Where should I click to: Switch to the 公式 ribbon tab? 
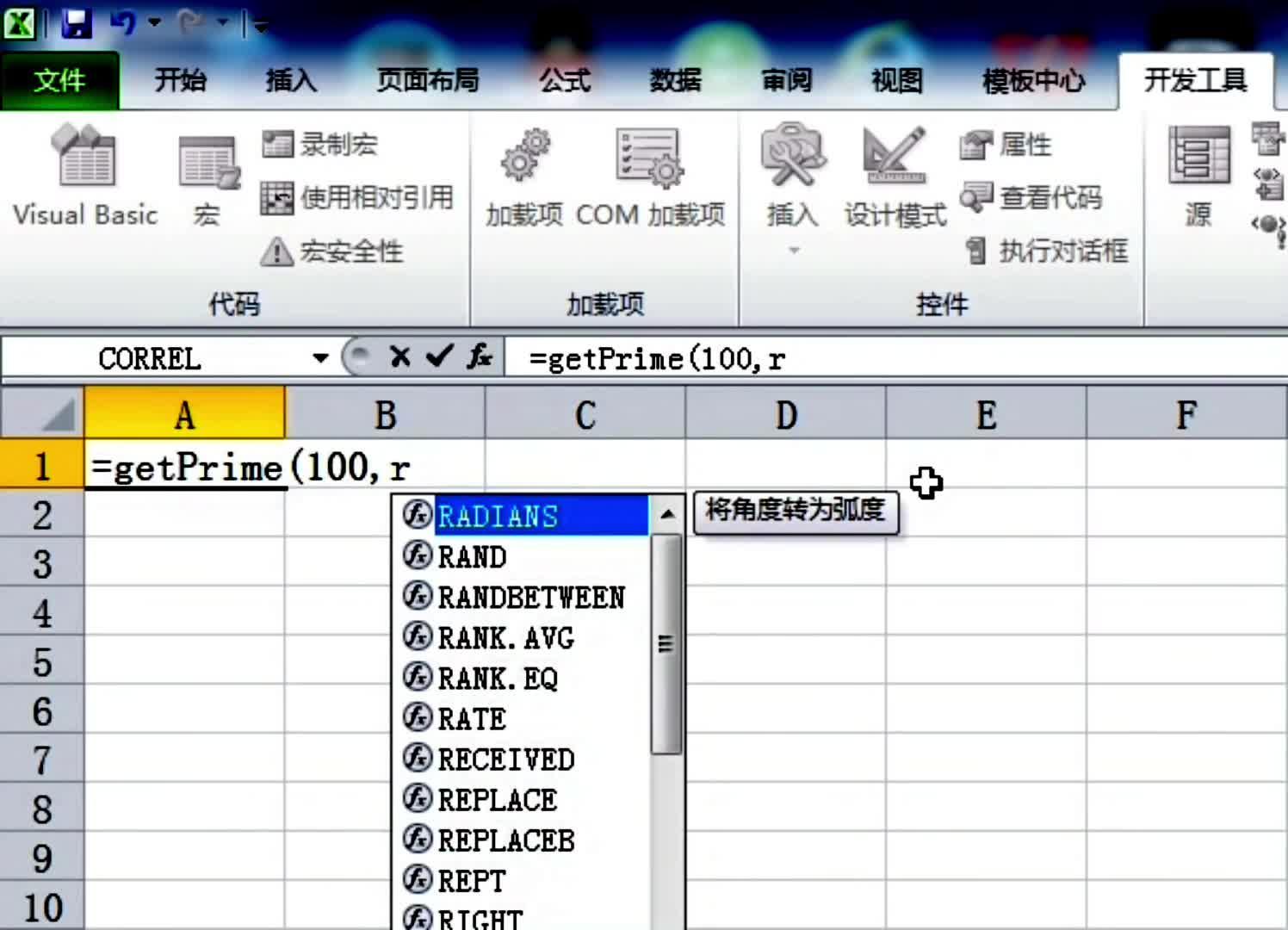(x=564, y=80)
